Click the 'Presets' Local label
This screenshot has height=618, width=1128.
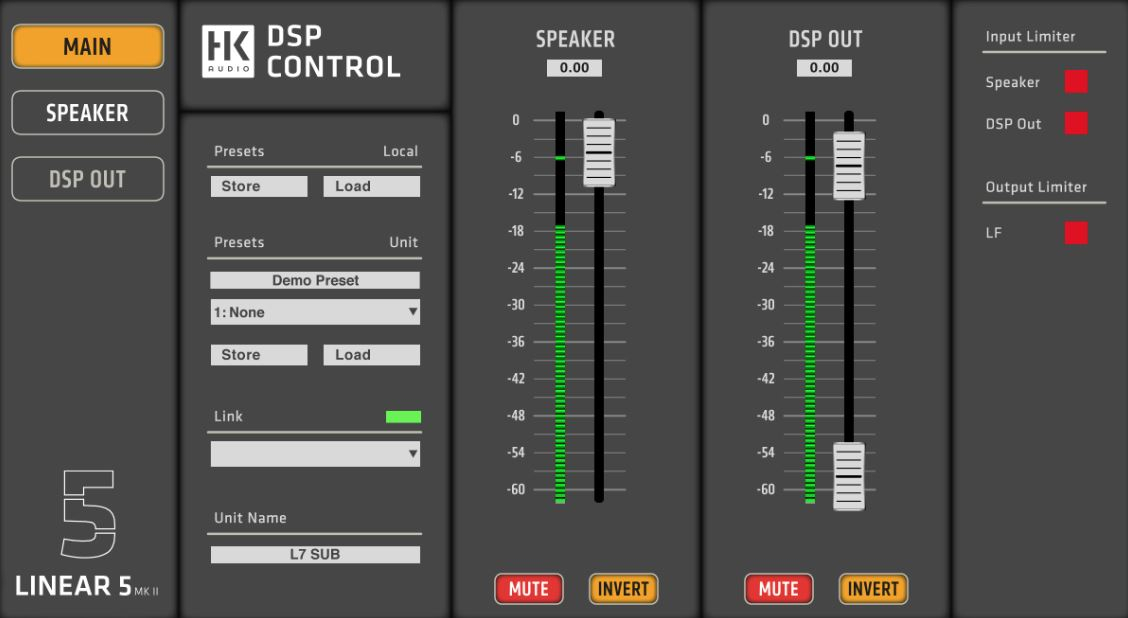pyautogui.click(x=239, y=152)
